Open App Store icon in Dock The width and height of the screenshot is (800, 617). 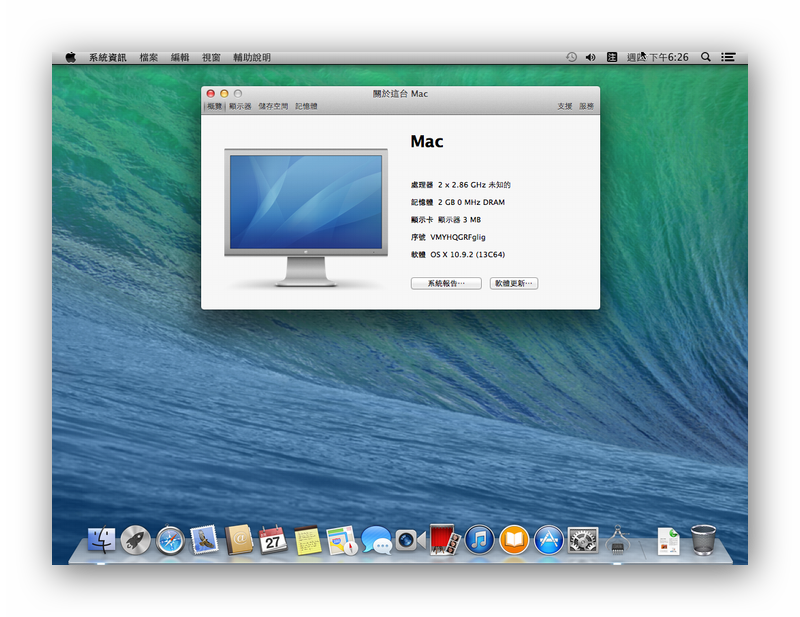tap(548, 540)
